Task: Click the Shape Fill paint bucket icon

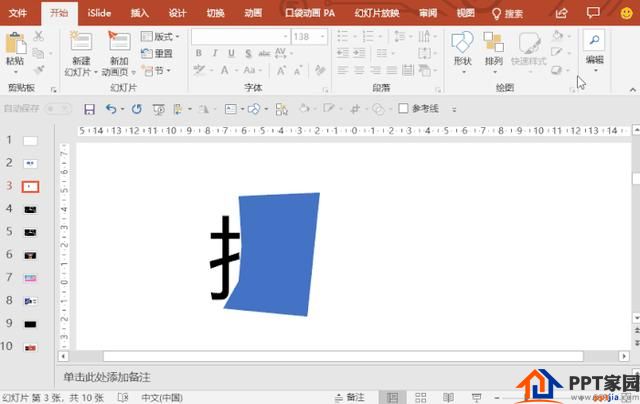Action: click(558, 36)
